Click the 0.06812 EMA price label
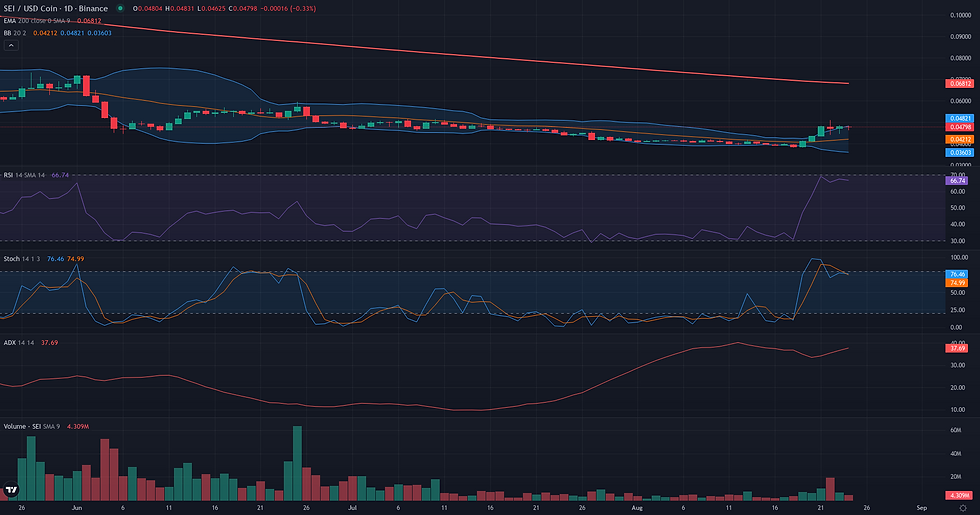 [959, 84]
